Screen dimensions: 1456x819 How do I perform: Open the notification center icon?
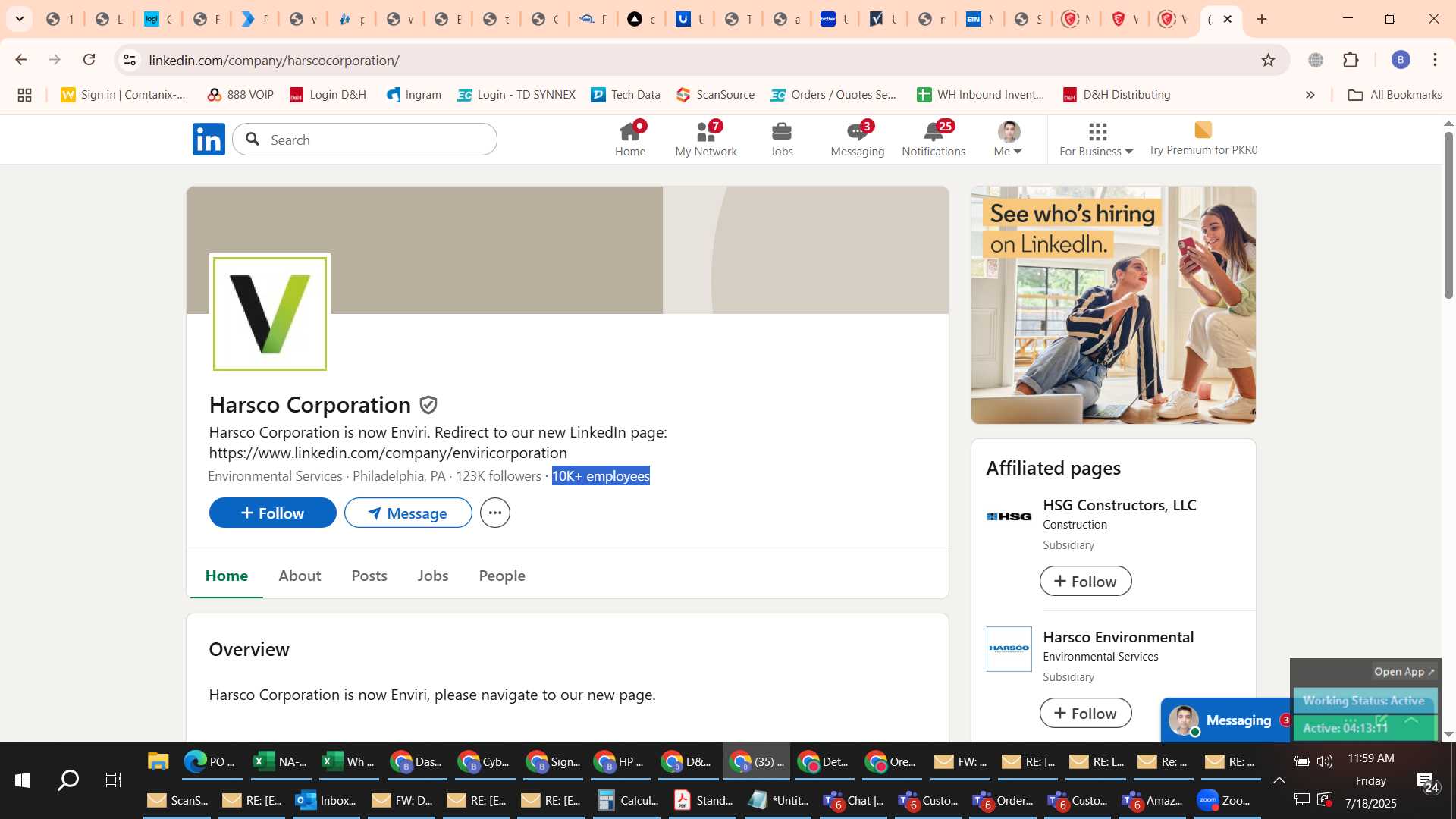1427,782
